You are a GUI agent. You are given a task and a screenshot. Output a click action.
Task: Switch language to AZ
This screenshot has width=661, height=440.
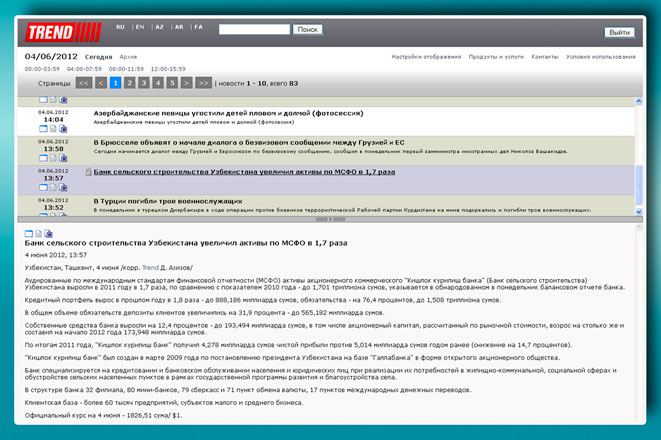click(x=159, y=27)
